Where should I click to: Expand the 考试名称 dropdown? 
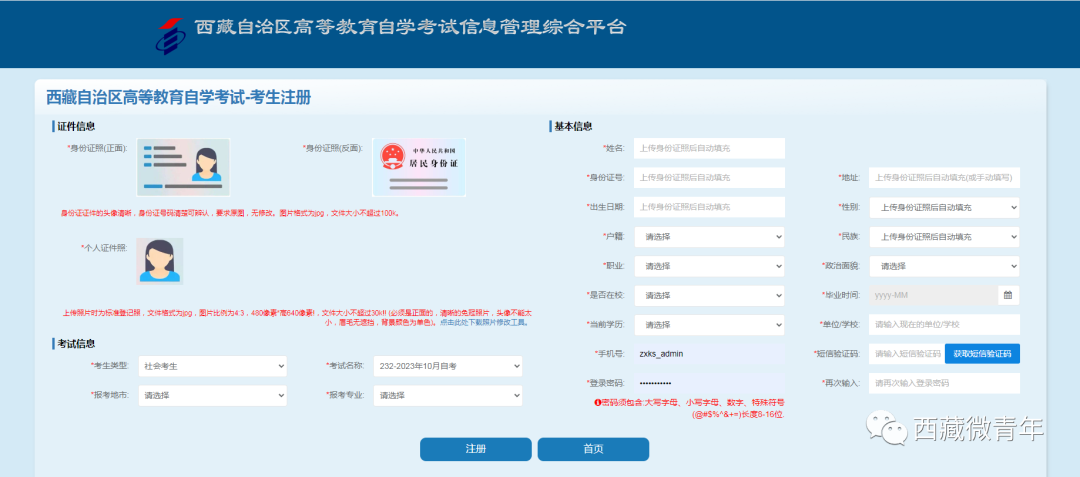[447, 366]
